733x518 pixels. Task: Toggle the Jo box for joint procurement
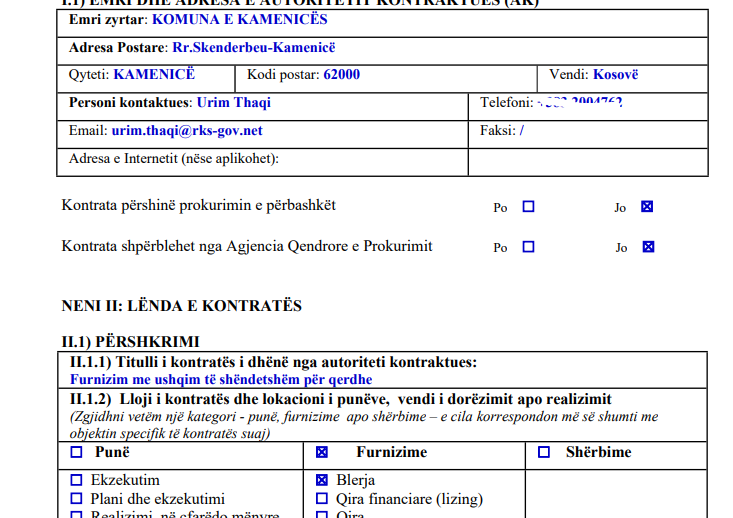(647, 207)
